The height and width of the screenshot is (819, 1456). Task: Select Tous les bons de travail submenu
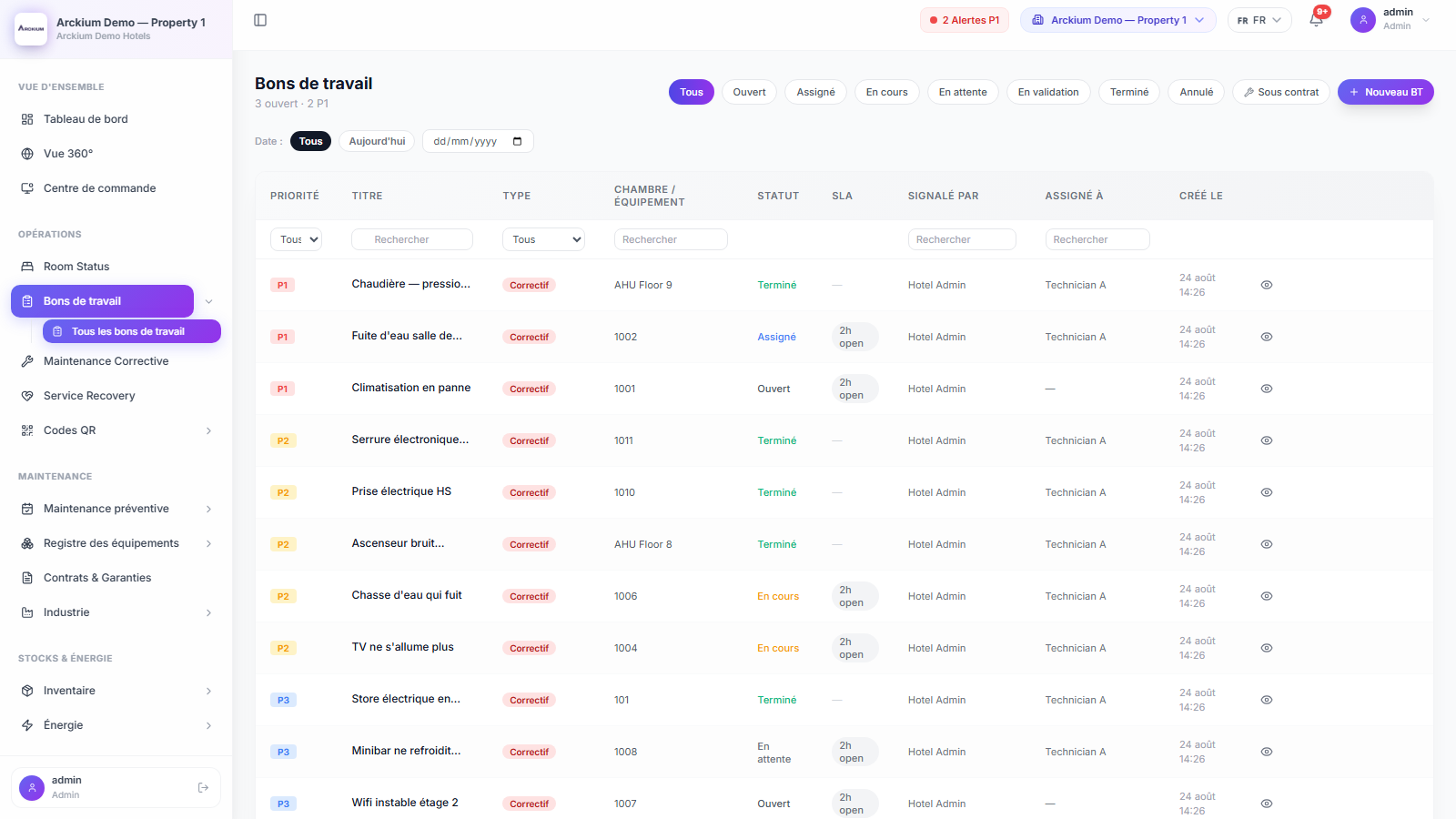[x=132, y=331]
